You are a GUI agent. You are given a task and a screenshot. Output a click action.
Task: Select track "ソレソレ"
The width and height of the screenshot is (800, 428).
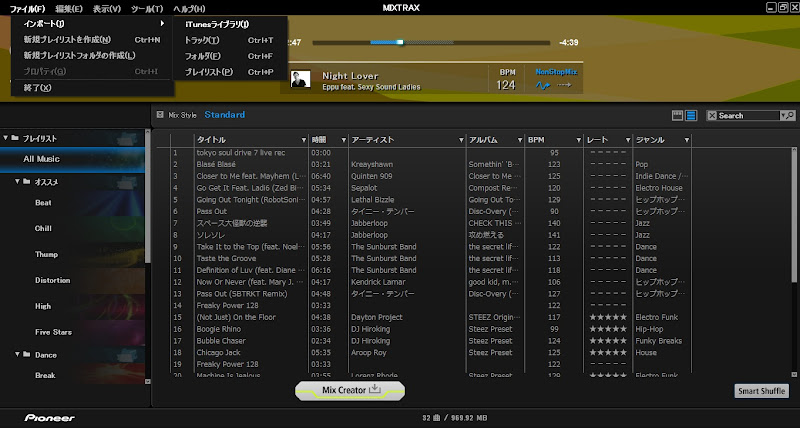[x=211, y=235]
